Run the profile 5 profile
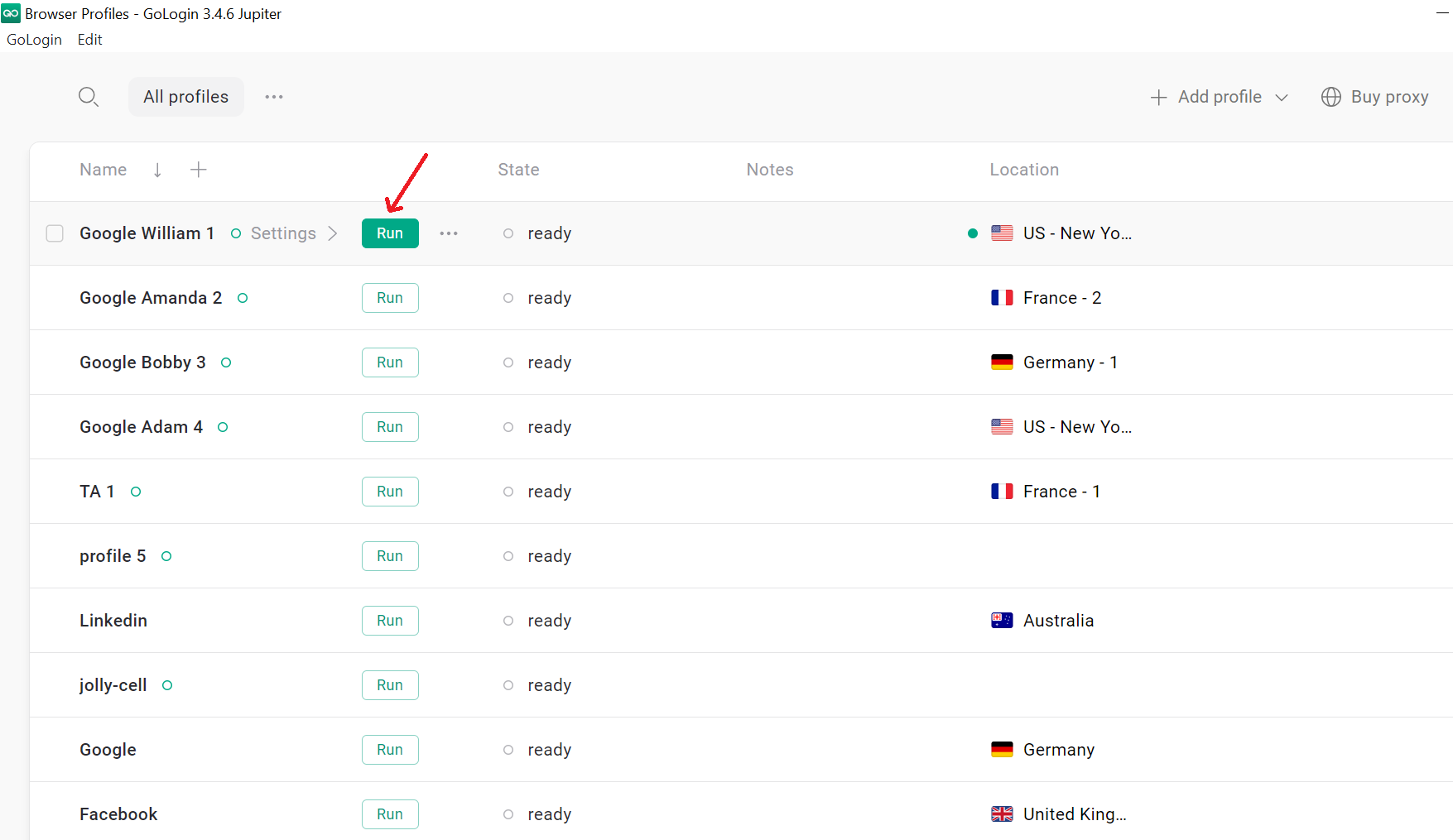Screen dimensions: 1453x840 point(390,556)
